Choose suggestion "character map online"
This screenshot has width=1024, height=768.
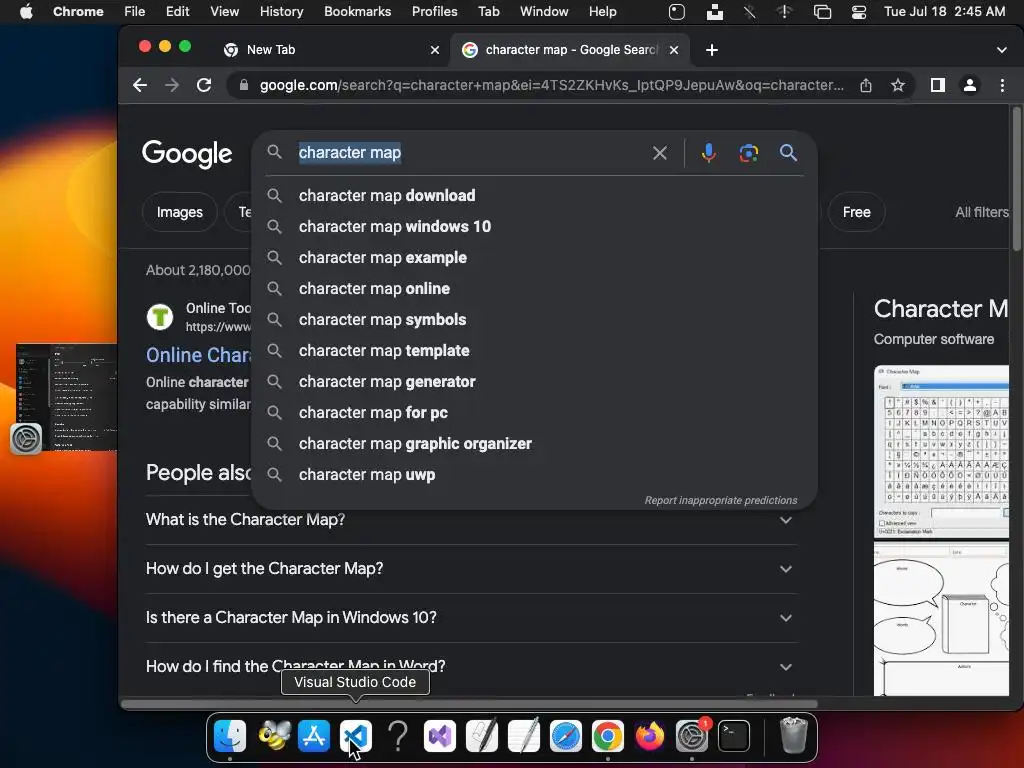tap(534, 289)
